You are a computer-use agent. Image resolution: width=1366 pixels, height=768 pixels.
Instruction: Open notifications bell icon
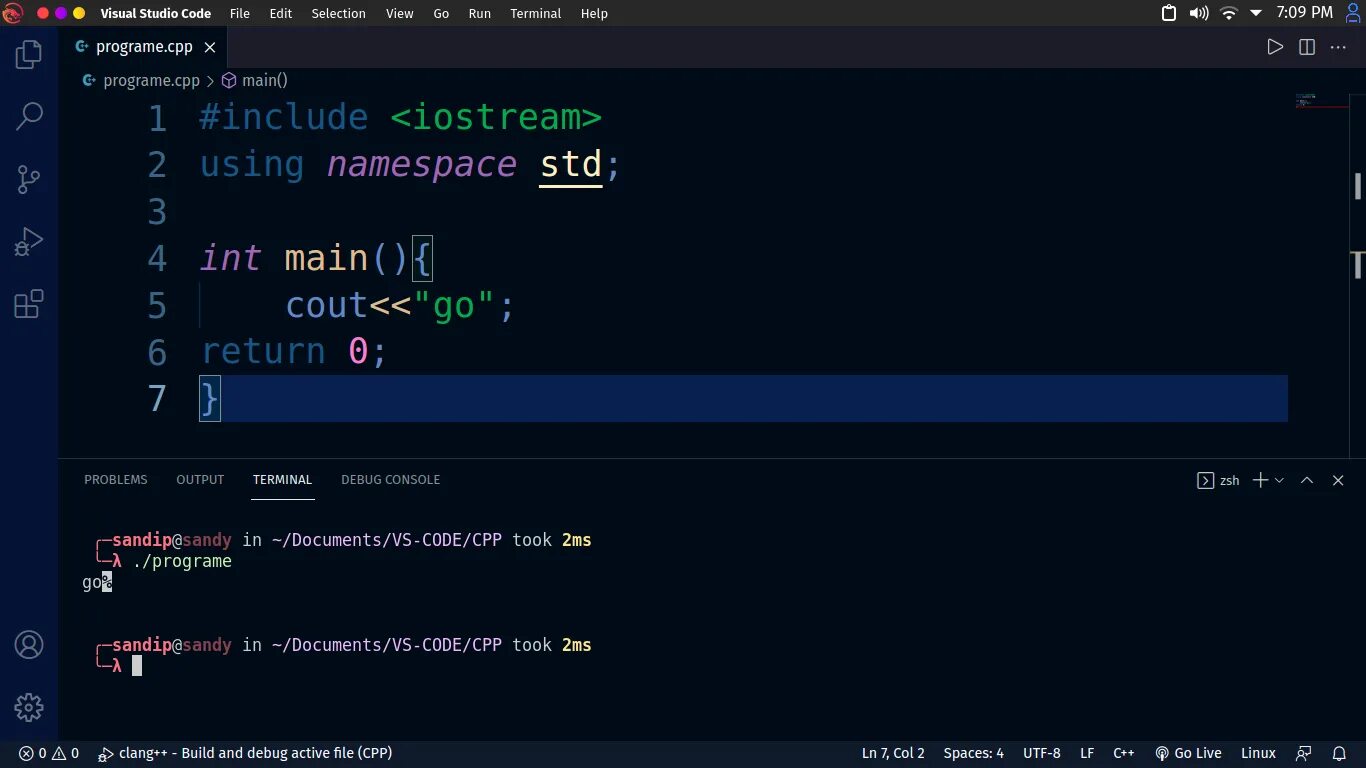coord(1339,753)
